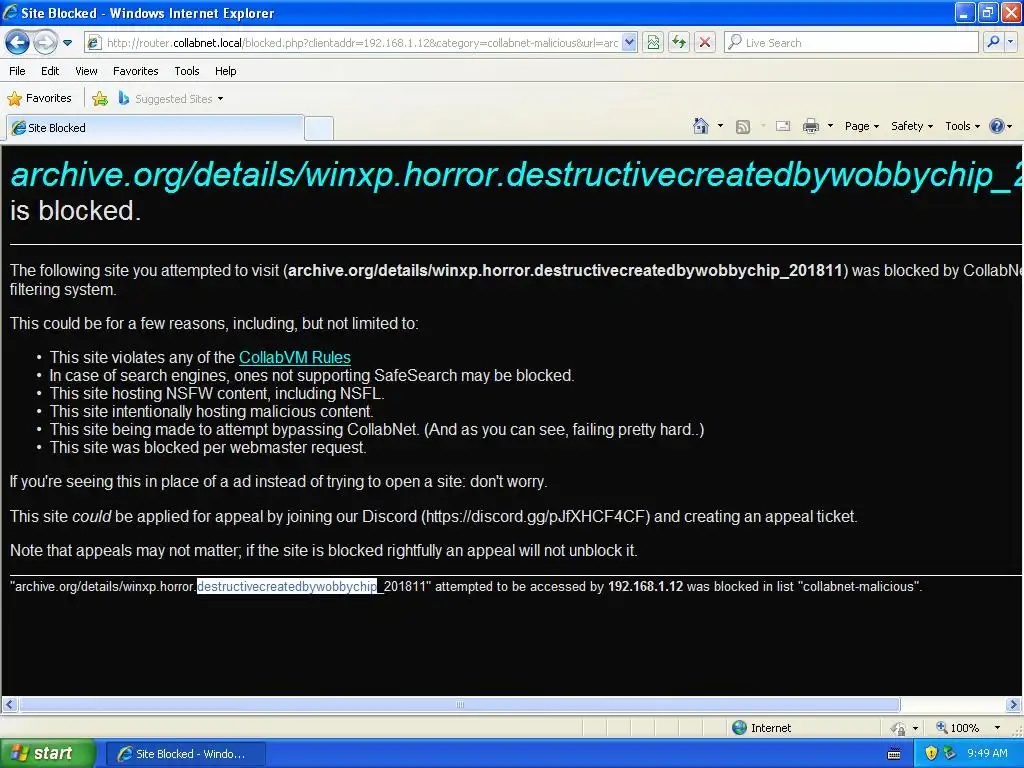The width and height of the screenshot is (1024, 768).
Task: Click the search magnifier button
Action: coord(993,43)
